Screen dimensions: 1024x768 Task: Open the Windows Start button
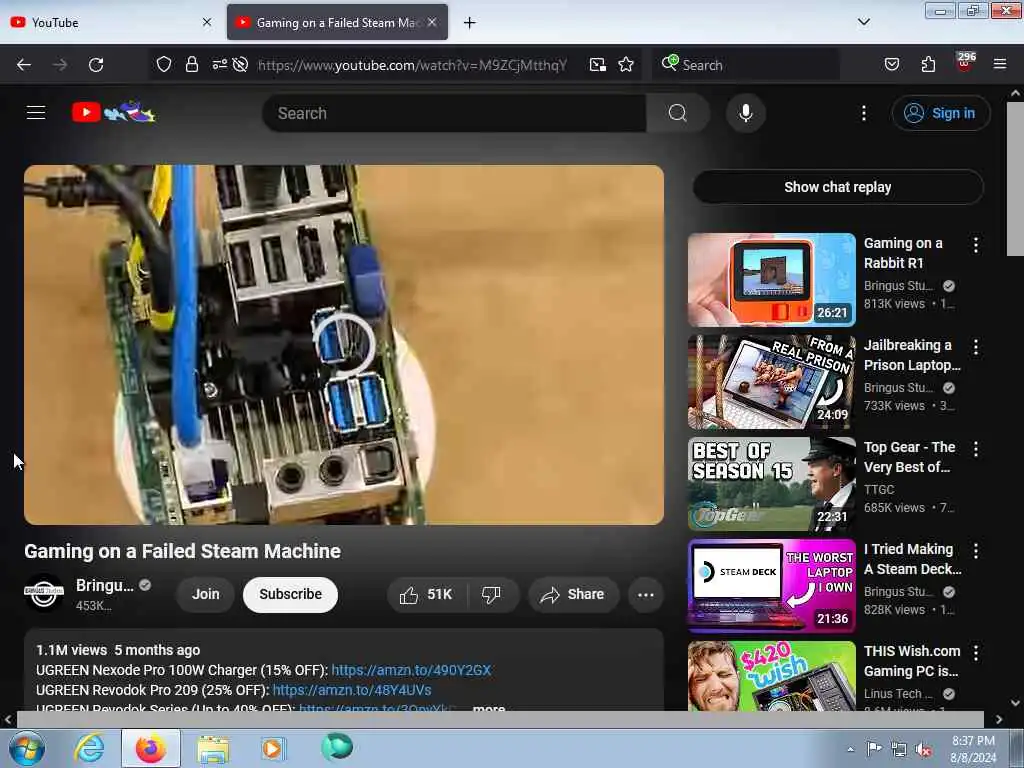pos(26,749)
